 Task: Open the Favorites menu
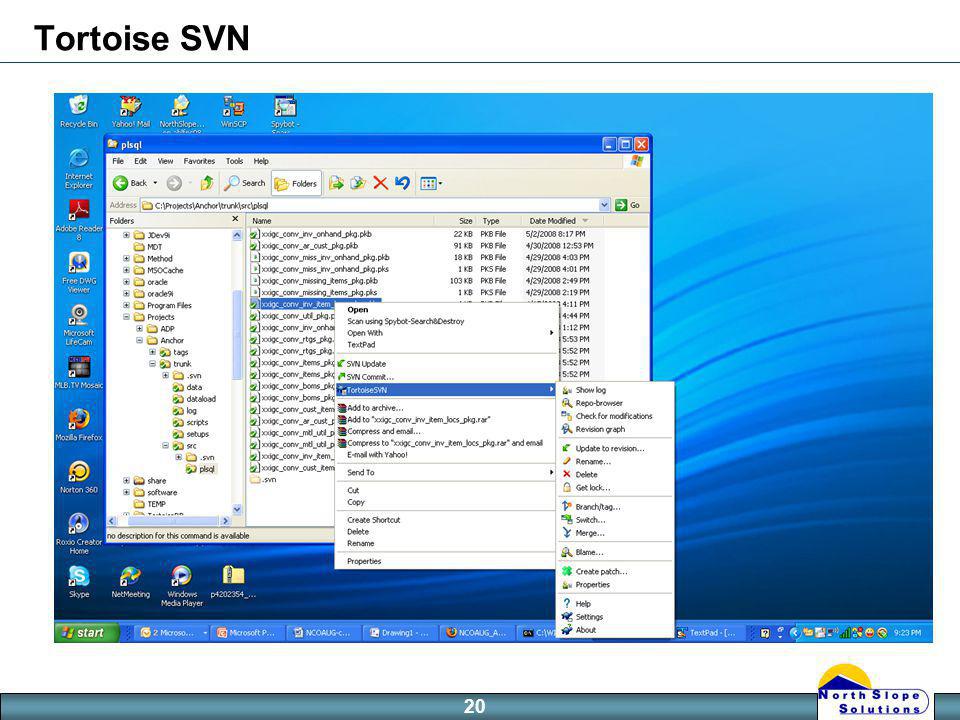[x=199, y=161]
